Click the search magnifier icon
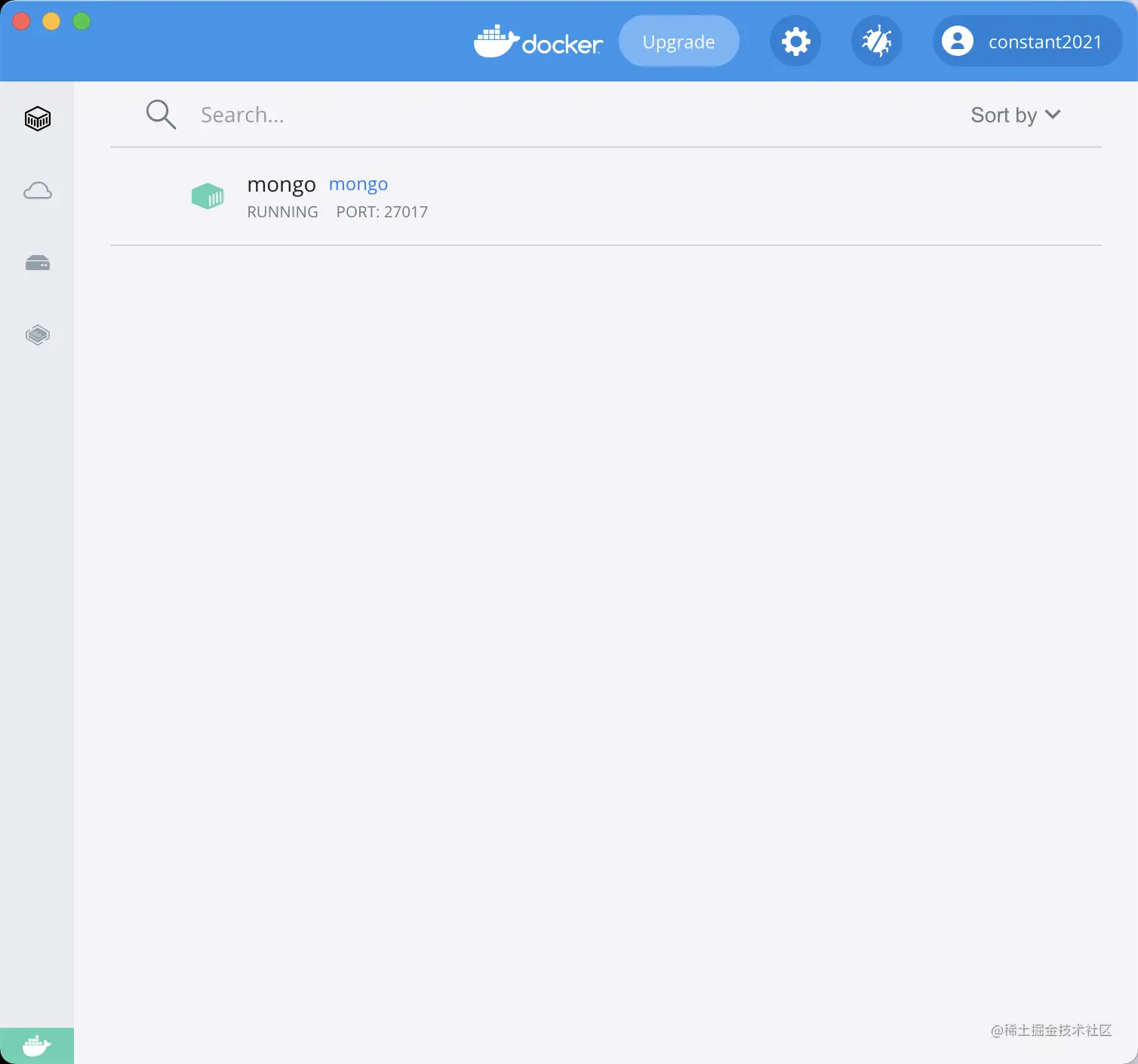This screenshot has width=1138, height=1064. coord(161,115)
